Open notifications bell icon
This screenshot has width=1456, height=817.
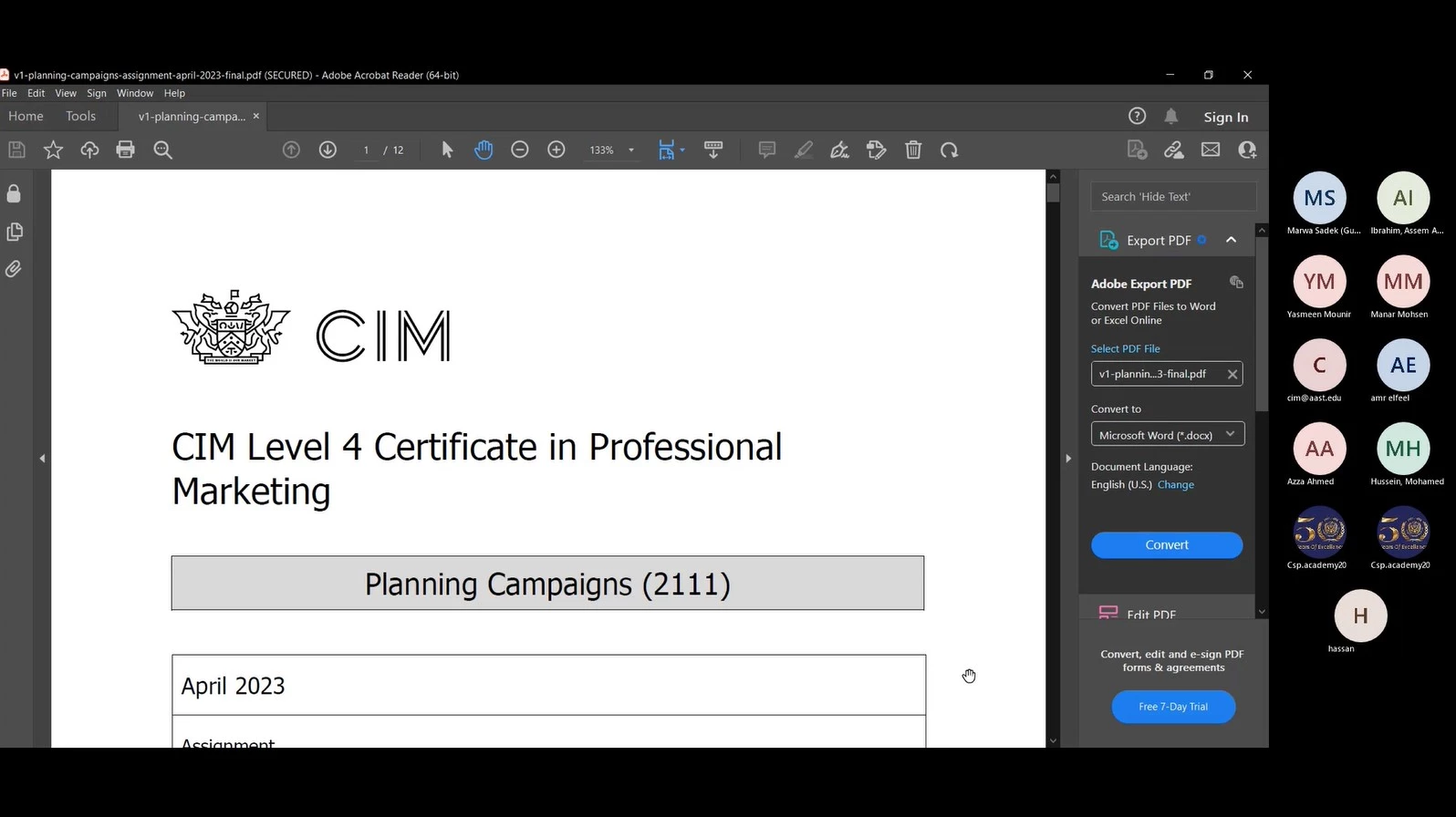click(1171, 116)
